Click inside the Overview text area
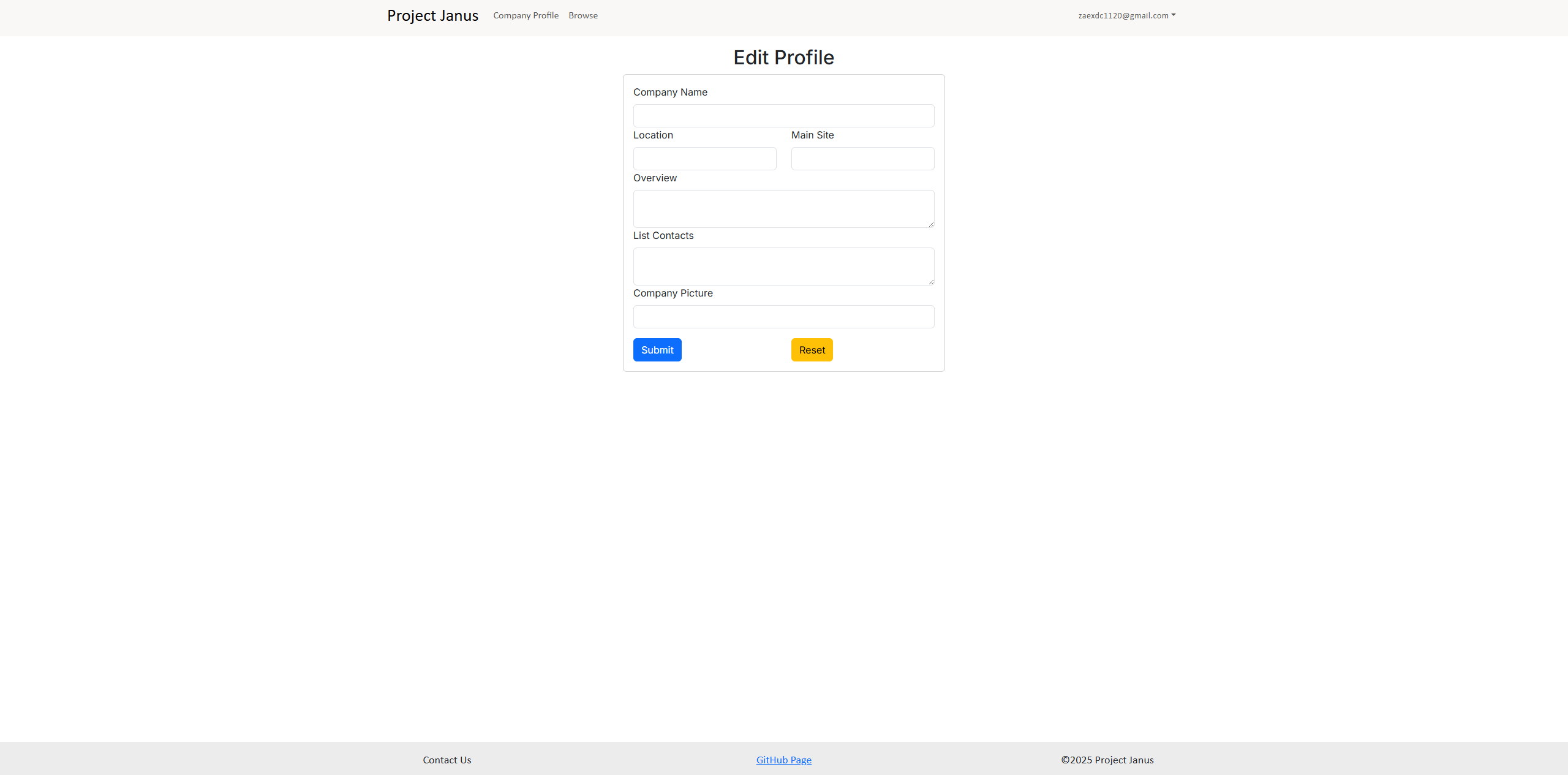The width and height of the screenshot is (1568, 775). pos(783,209)
